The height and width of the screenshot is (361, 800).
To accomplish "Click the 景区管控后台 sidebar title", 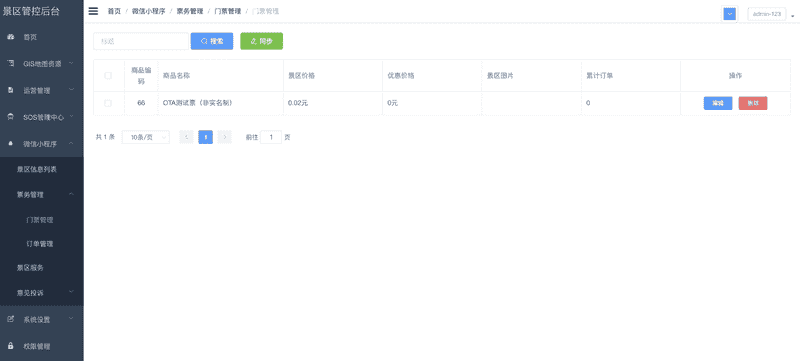I will [x=31, y=11].
